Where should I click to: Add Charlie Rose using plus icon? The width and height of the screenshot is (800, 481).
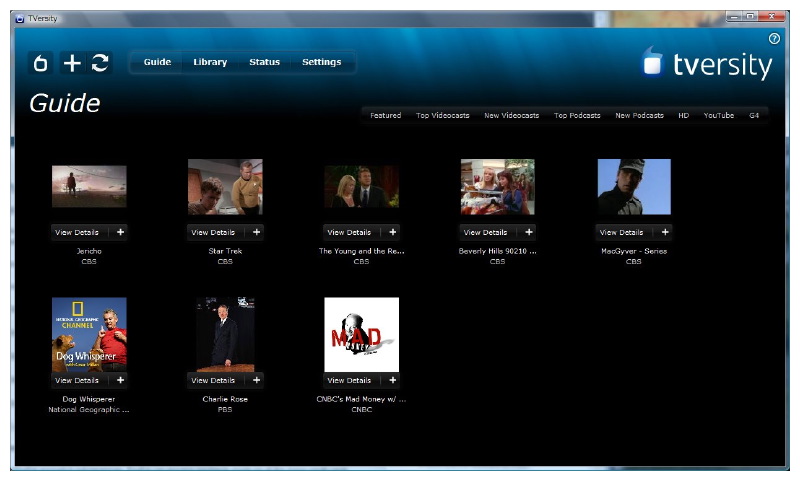[x=256, y=380]
